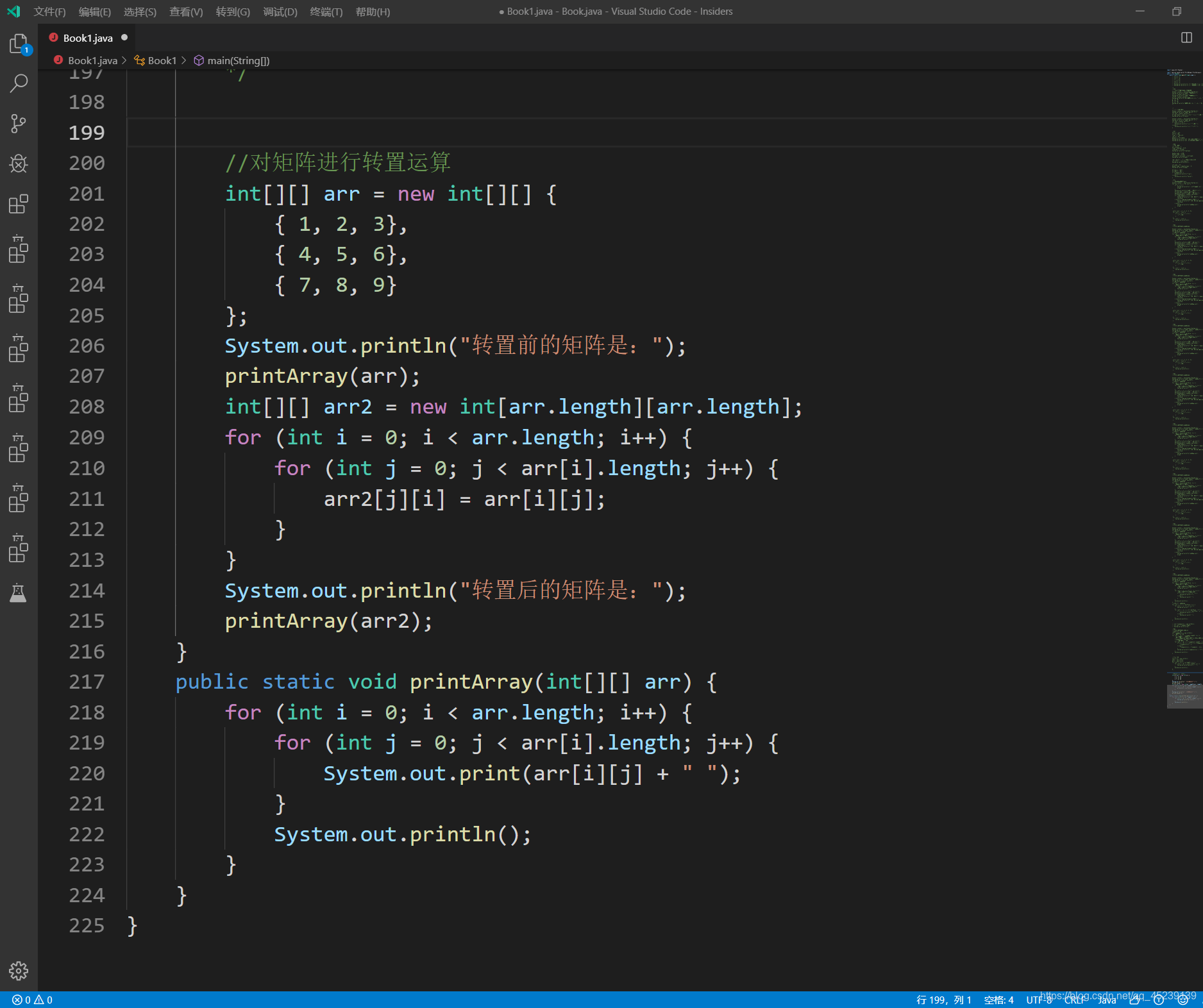Open the 文件(F) menu
Screen dimensions: 1203x1008
coord(49,12)
